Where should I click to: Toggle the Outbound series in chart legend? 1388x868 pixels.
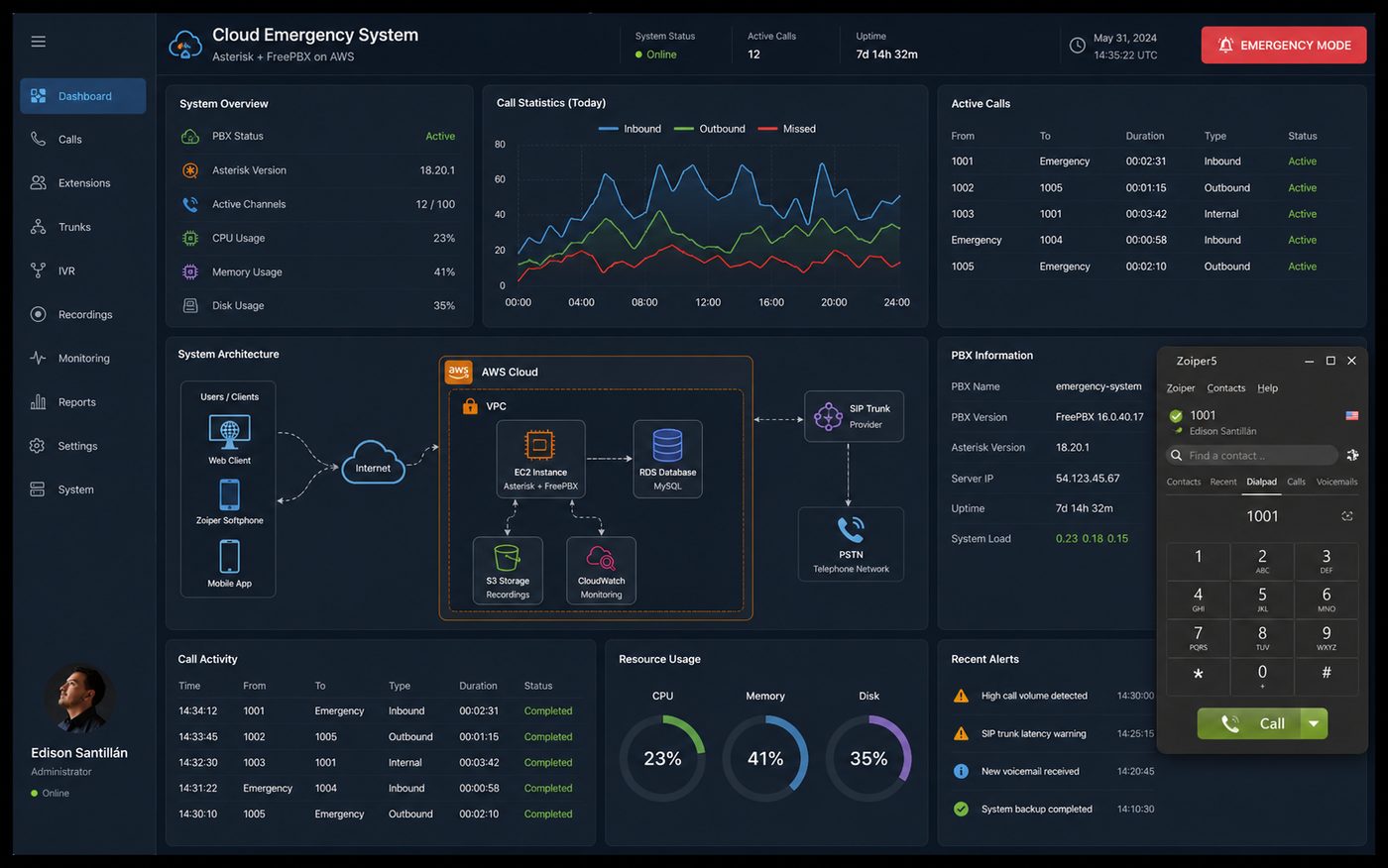pyautogui.click(x=710, y=129)
